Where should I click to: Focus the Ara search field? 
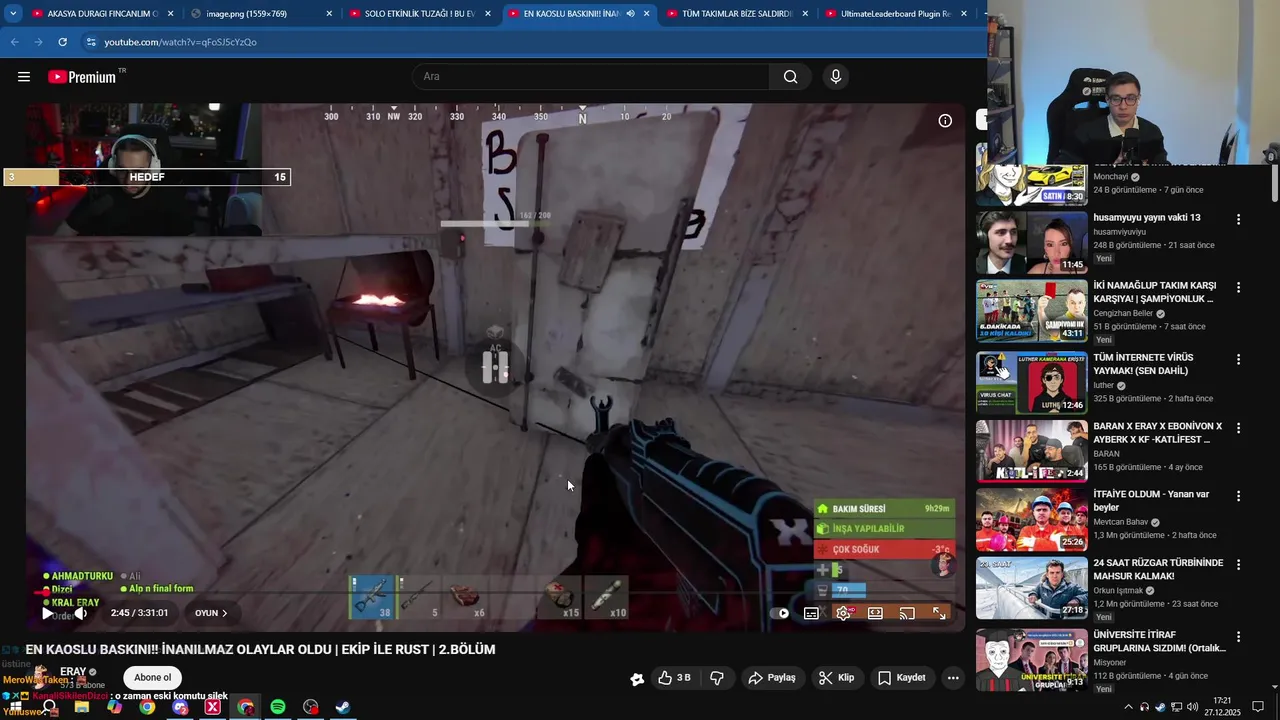[x=590, y=77]
